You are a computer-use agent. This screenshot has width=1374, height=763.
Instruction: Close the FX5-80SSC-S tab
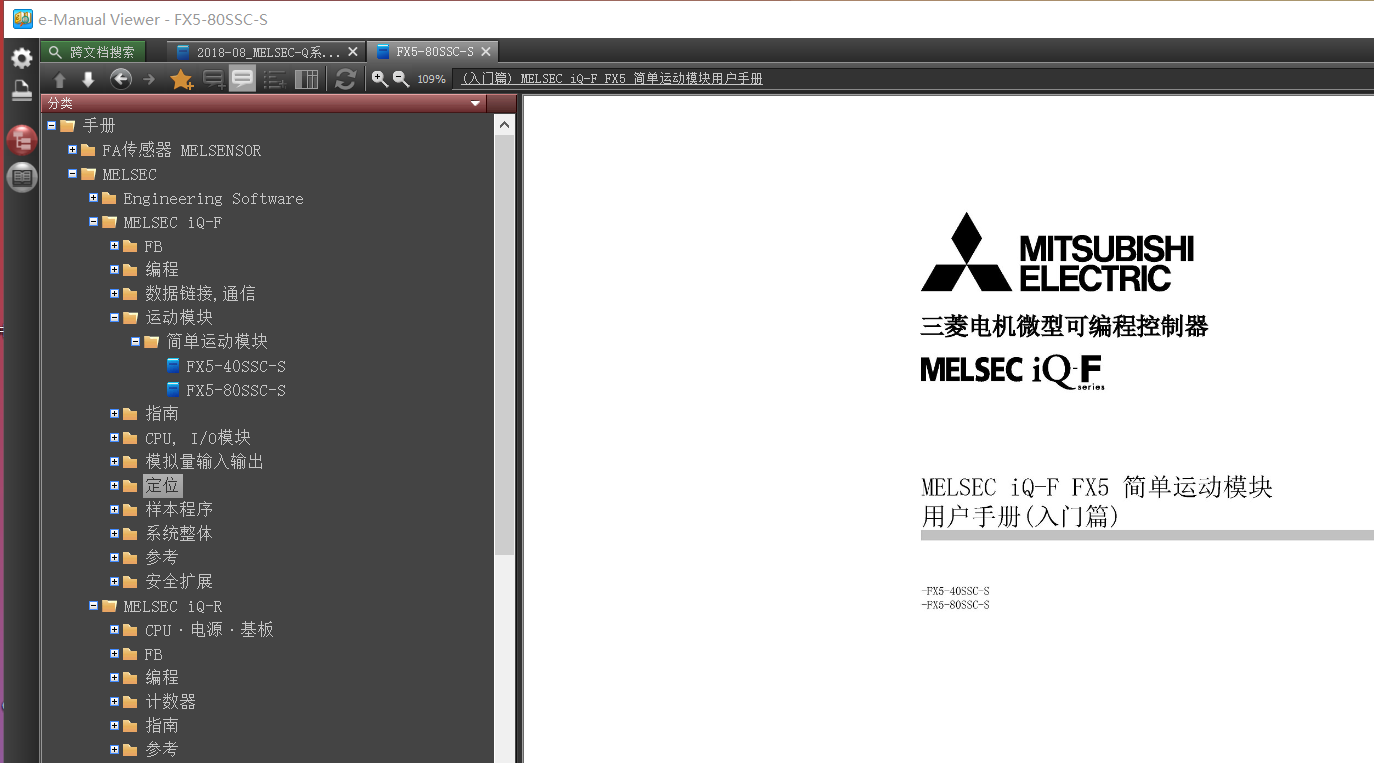click(x=486, y=52)
